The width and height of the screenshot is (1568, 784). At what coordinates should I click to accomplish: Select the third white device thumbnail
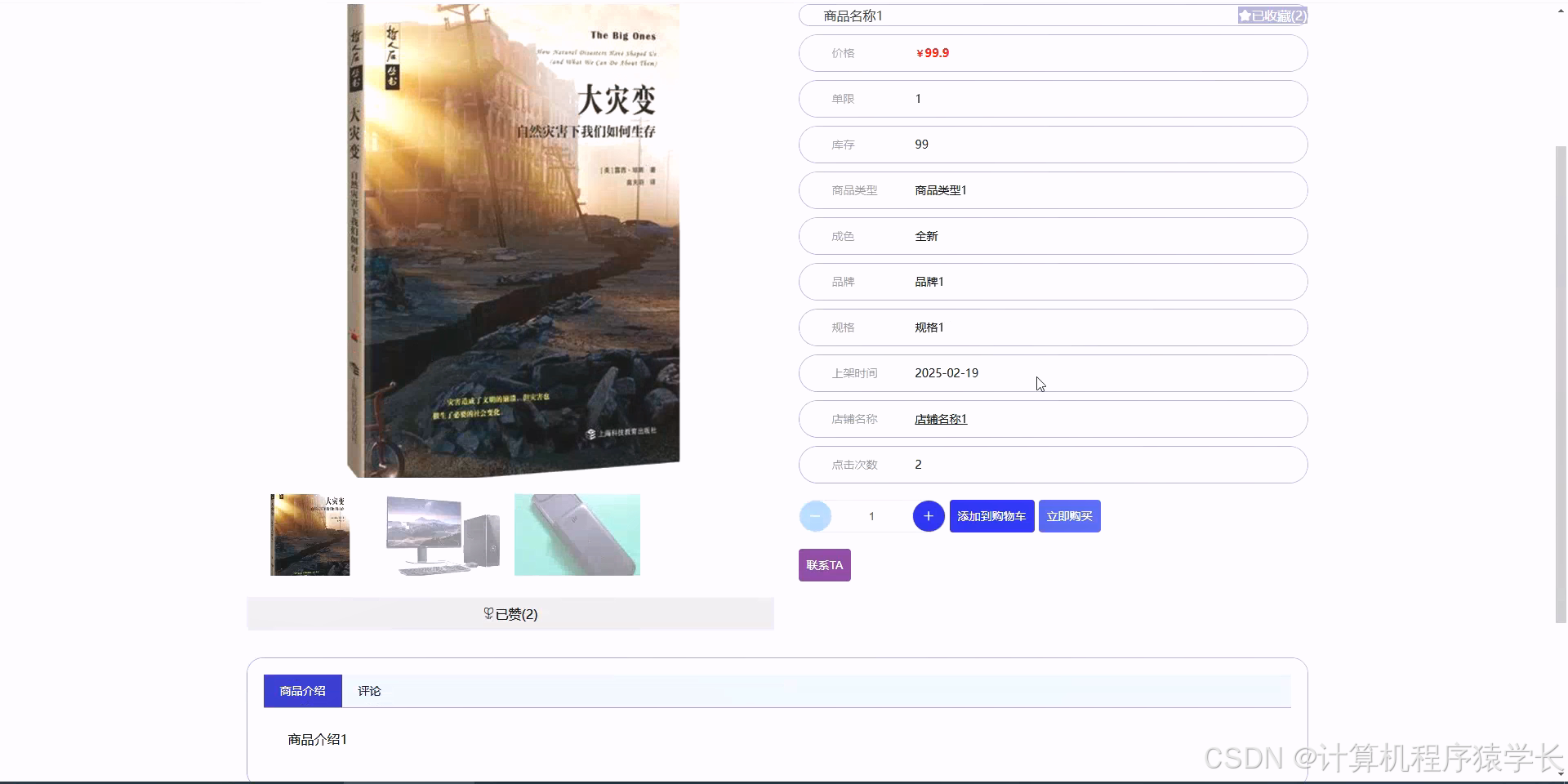[x=577, y=534]
